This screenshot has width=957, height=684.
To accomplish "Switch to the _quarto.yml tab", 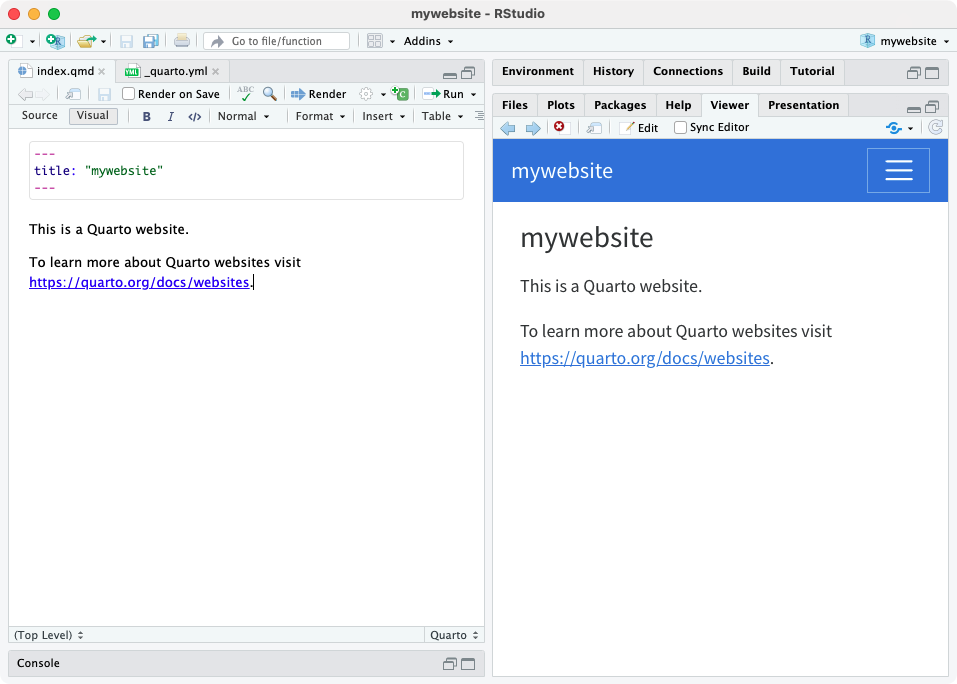I will 173,71.
